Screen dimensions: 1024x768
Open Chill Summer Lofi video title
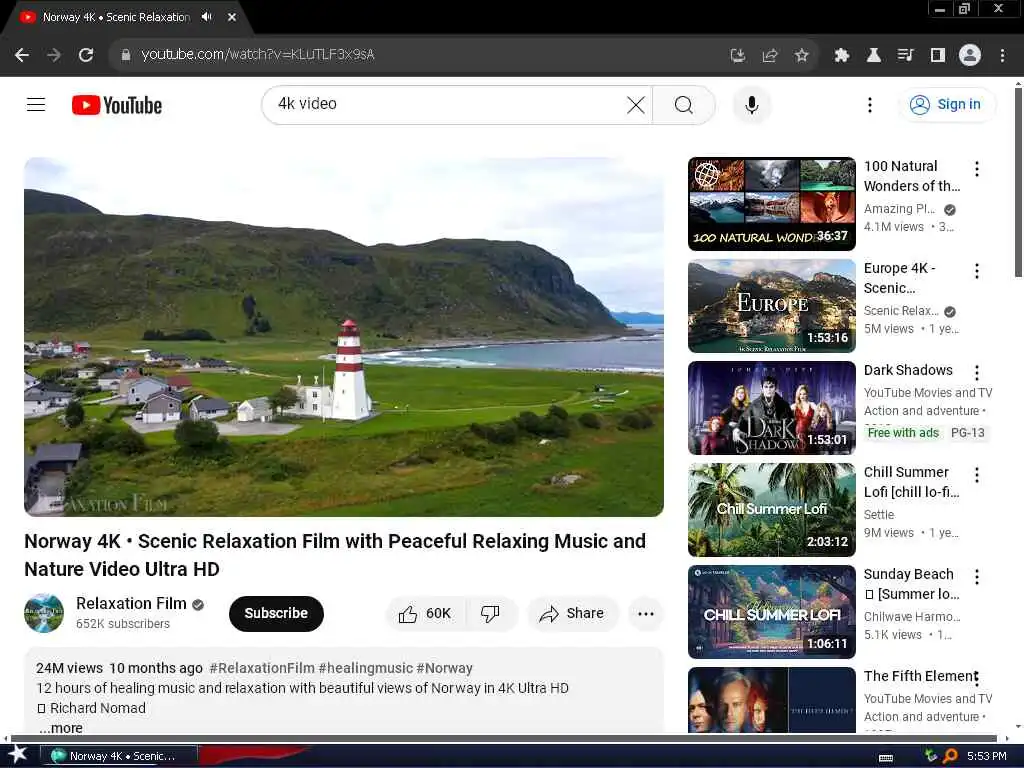click(910, 482)
